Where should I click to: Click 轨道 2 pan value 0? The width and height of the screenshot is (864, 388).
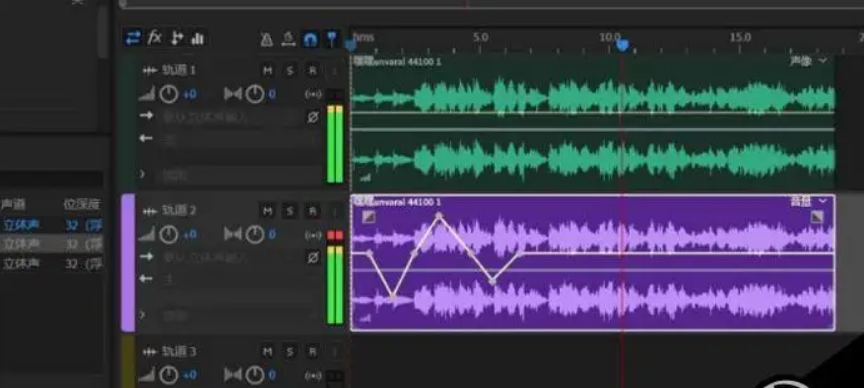[272, 235]
